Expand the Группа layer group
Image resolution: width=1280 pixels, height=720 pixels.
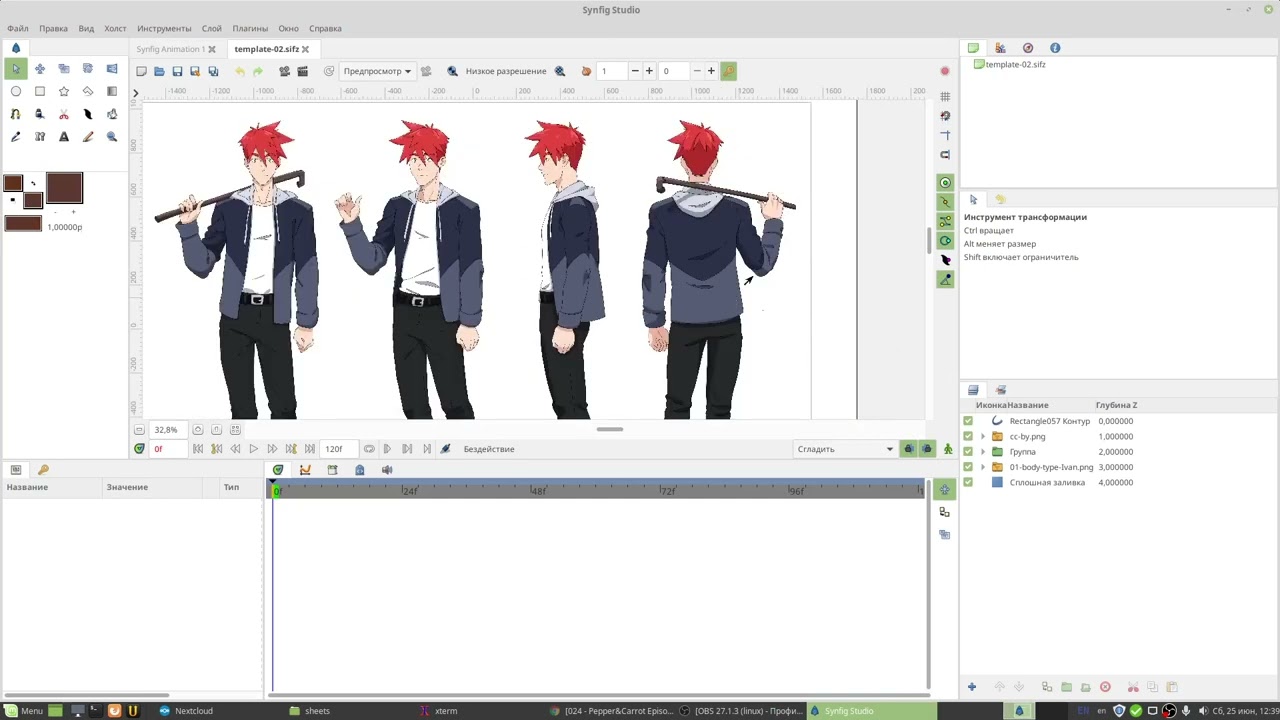(x=983, y=452)
